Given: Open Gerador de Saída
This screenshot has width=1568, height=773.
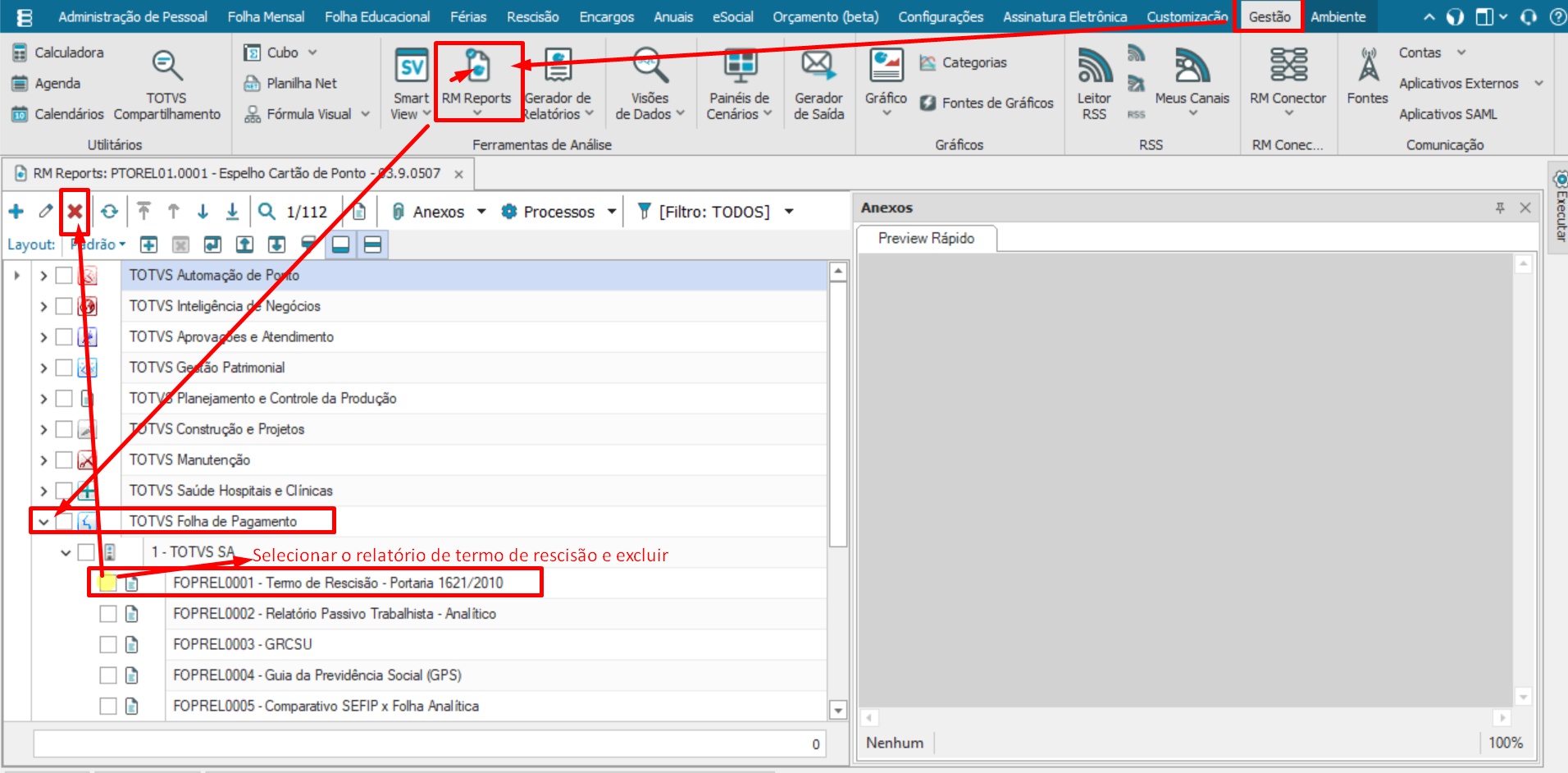Looking at the screenshot, I should coord(818,85).
